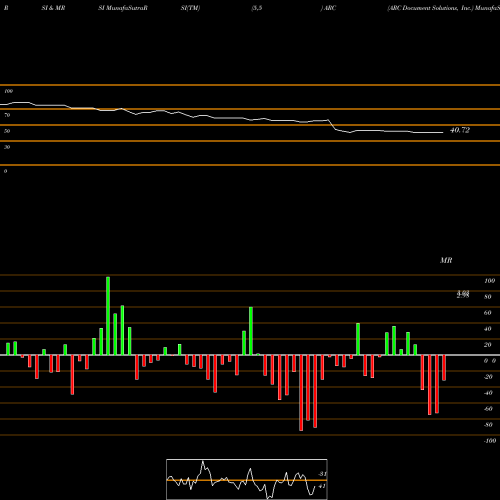Click the 50 level label on RSI axis
The image size is (500, 500).
(x=7, y=131)
